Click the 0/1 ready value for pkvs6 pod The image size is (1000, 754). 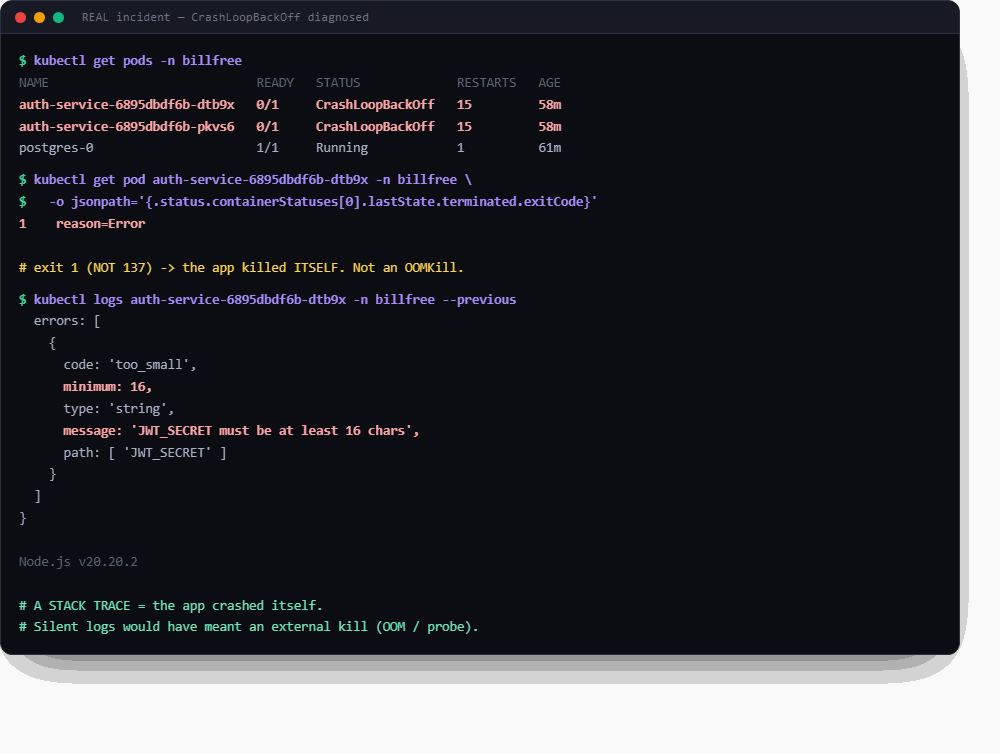[267, 126]
